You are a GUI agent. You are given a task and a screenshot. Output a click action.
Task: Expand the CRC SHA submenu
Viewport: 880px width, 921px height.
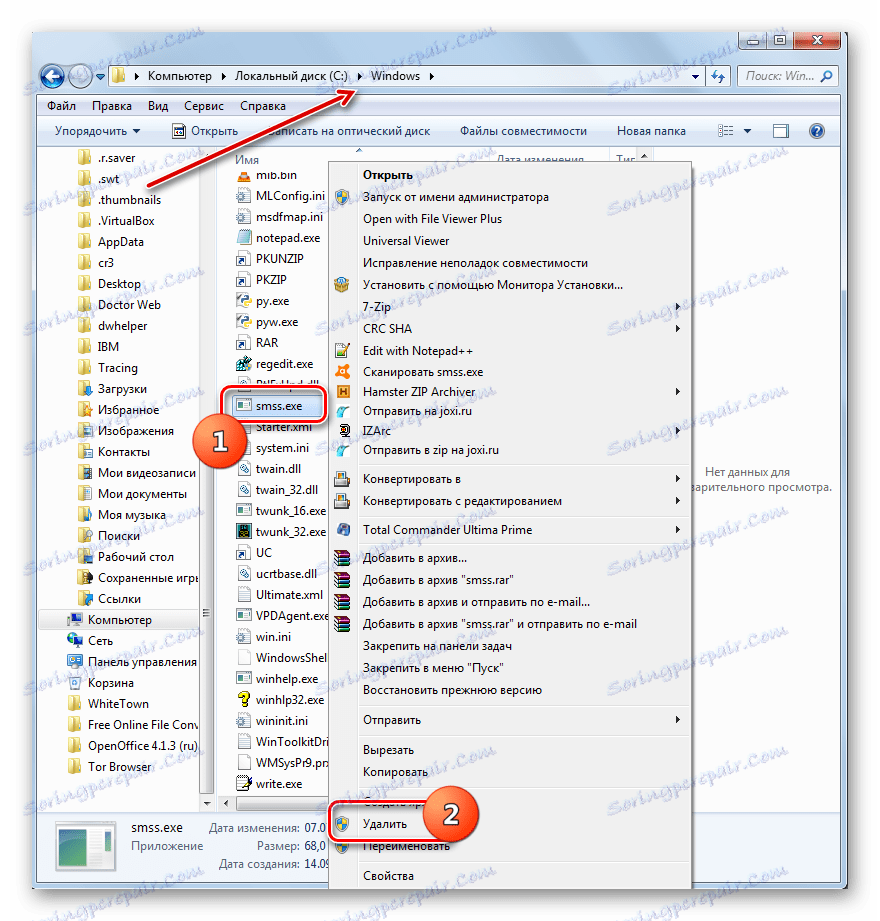677,328
